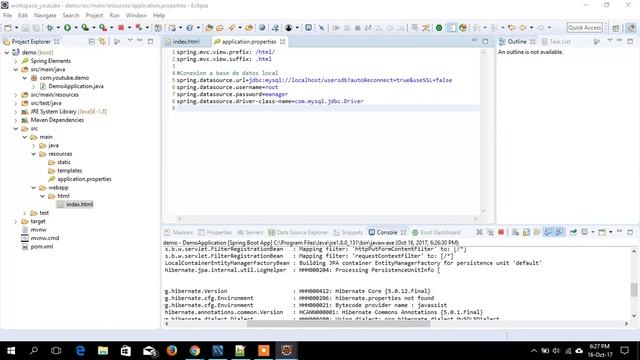
Task: Click the red Stop button in main toolbar
Action: pos(121,28)
